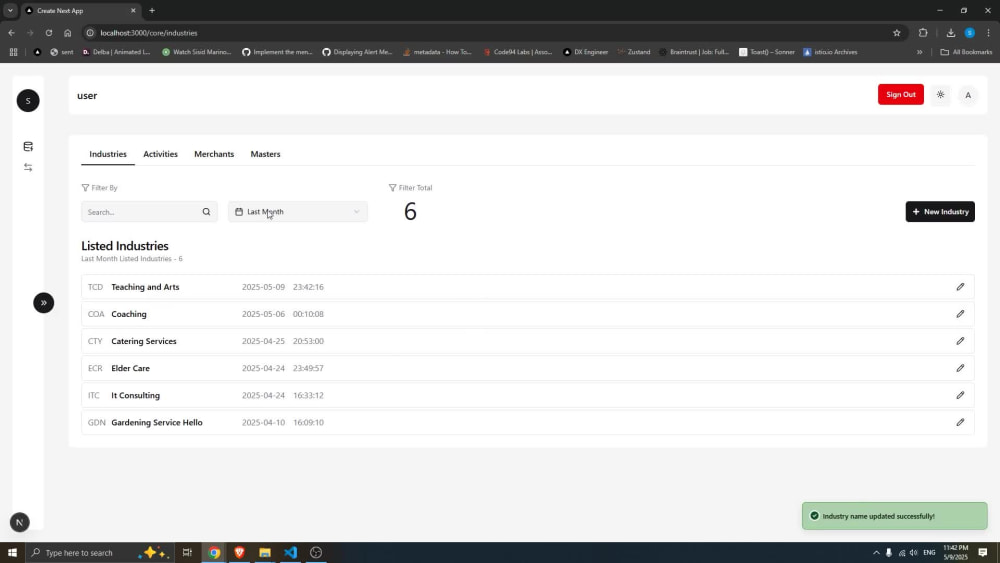This screenshot has width=1000, height=563.
Task: Click the S avatar in sidebar
Action: point(28,101)
